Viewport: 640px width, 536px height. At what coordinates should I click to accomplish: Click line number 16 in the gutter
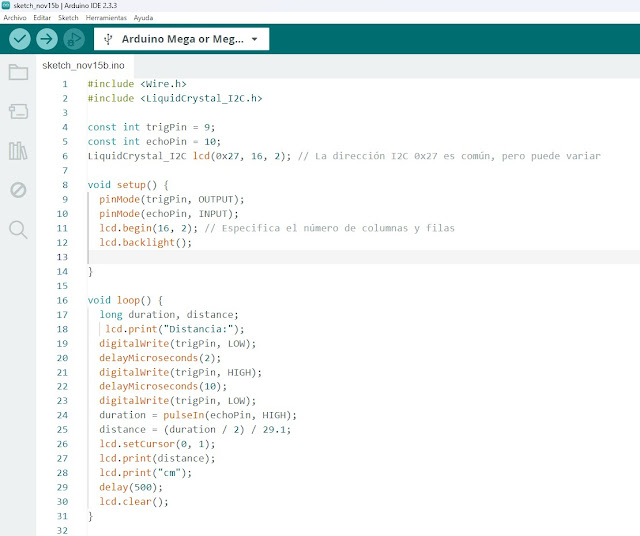click(62, 300)
